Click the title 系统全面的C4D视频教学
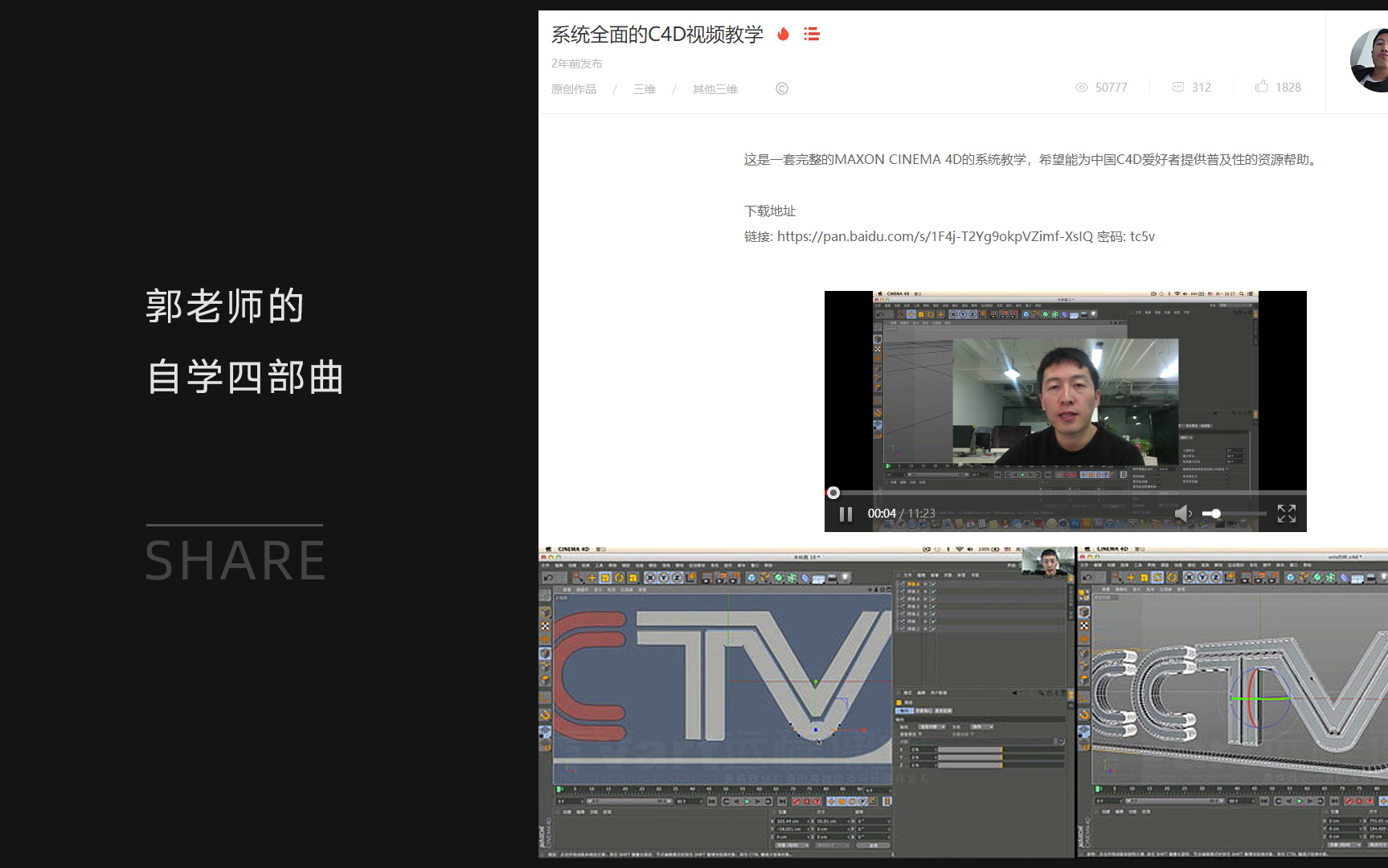 point(657,35)
